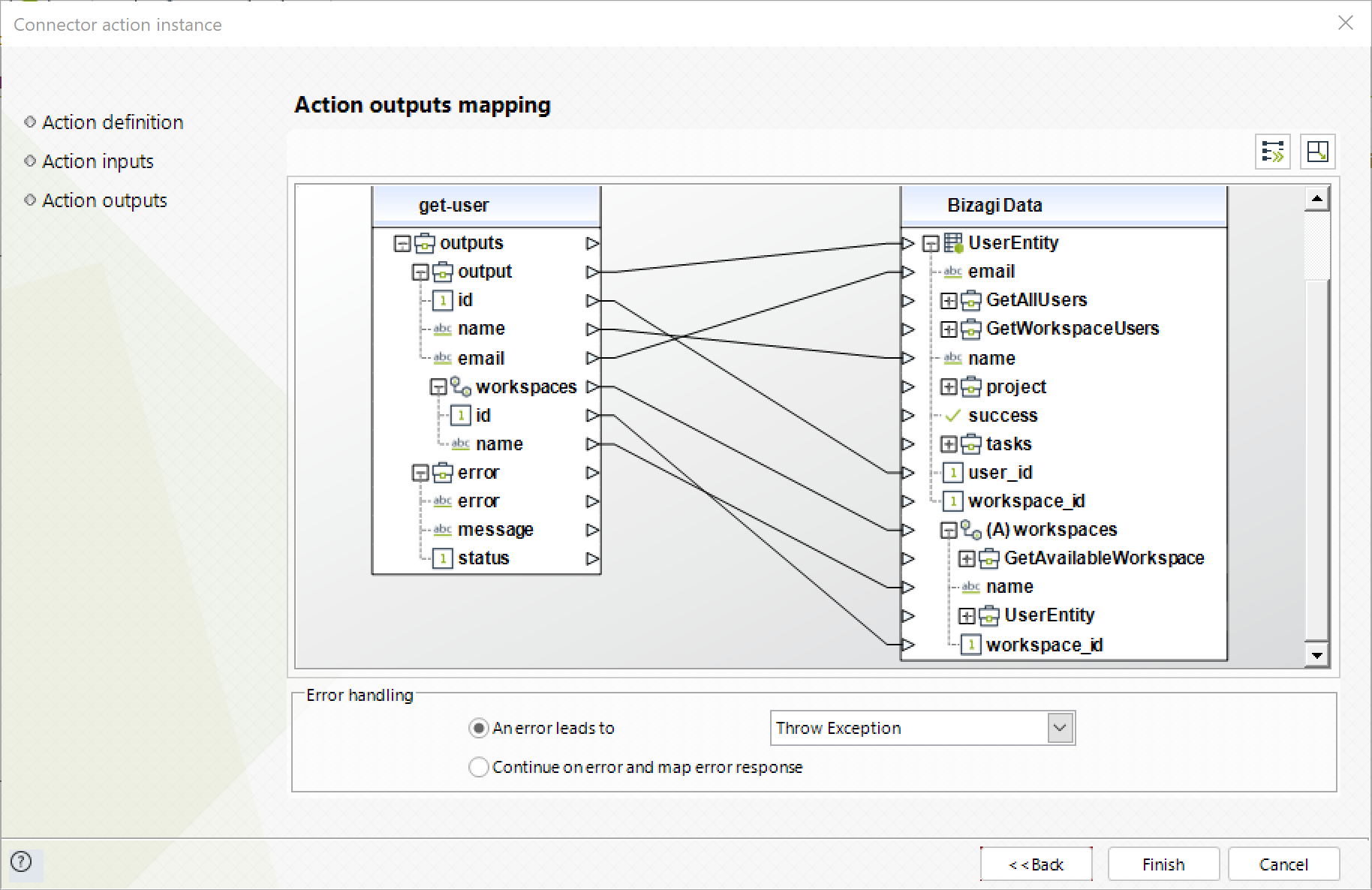Click output connector arrow for status
The width and height of the screenshot is (1372, 890).
point(593,558)
